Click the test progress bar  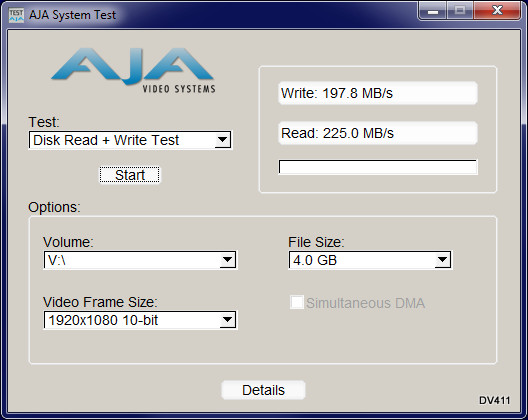tap(378, 167)
